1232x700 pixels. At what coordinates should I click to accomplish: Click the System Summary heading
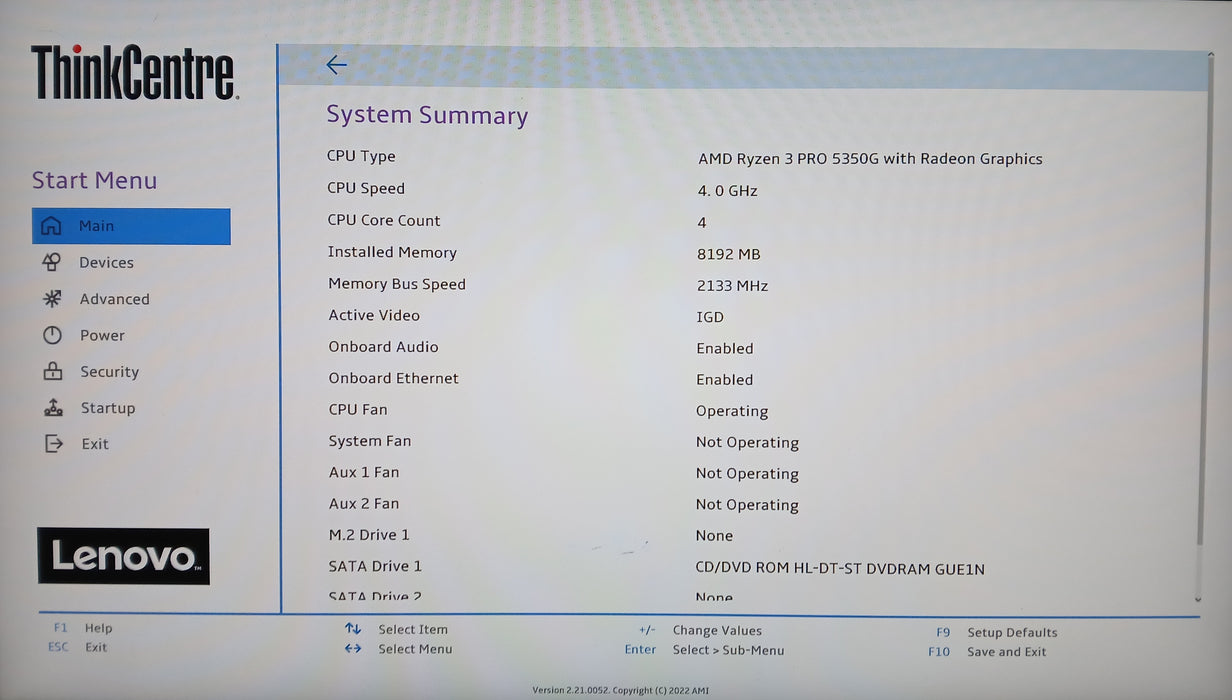427,116
